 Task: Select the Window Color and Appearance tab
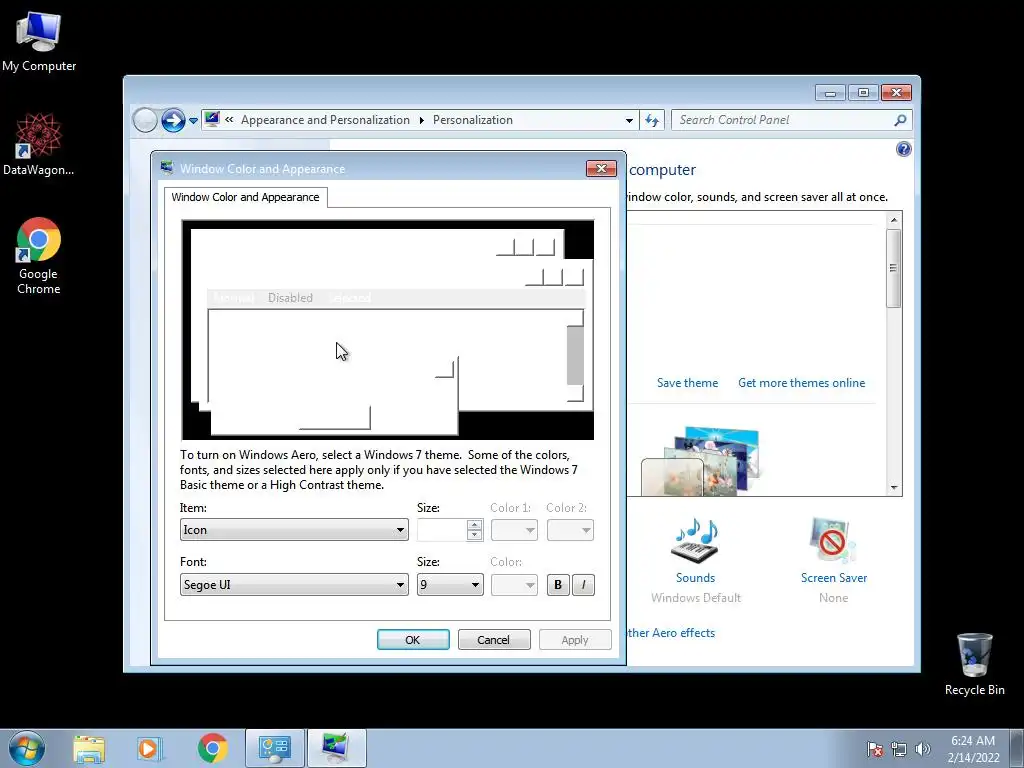coord(246,197)
